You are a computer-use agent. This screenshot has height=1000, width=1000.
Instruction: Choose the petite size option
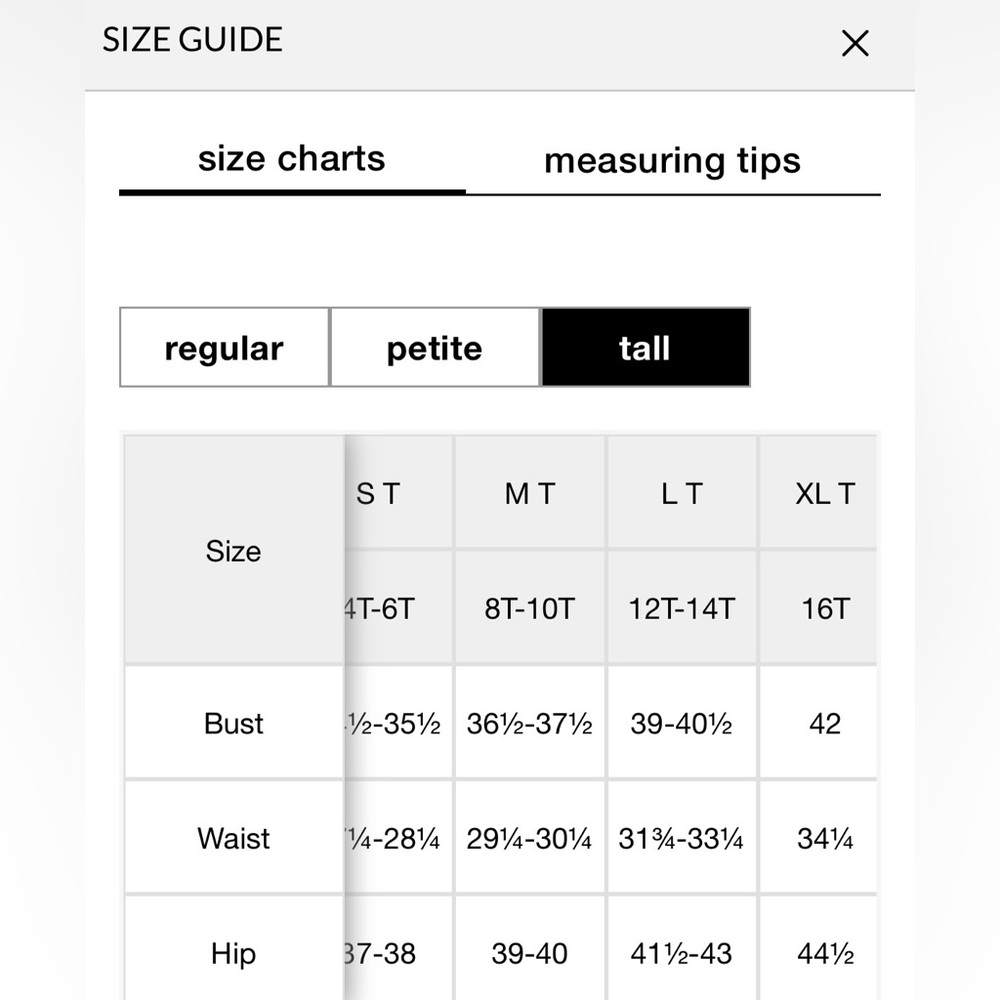[x=435, y=348]
